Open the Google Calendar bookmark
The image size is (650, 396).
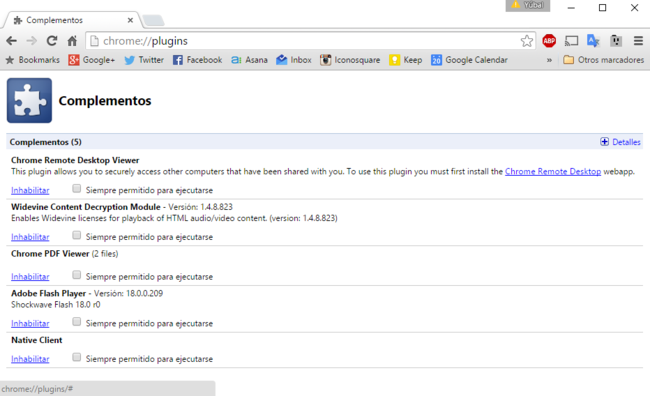click(469, 60)
